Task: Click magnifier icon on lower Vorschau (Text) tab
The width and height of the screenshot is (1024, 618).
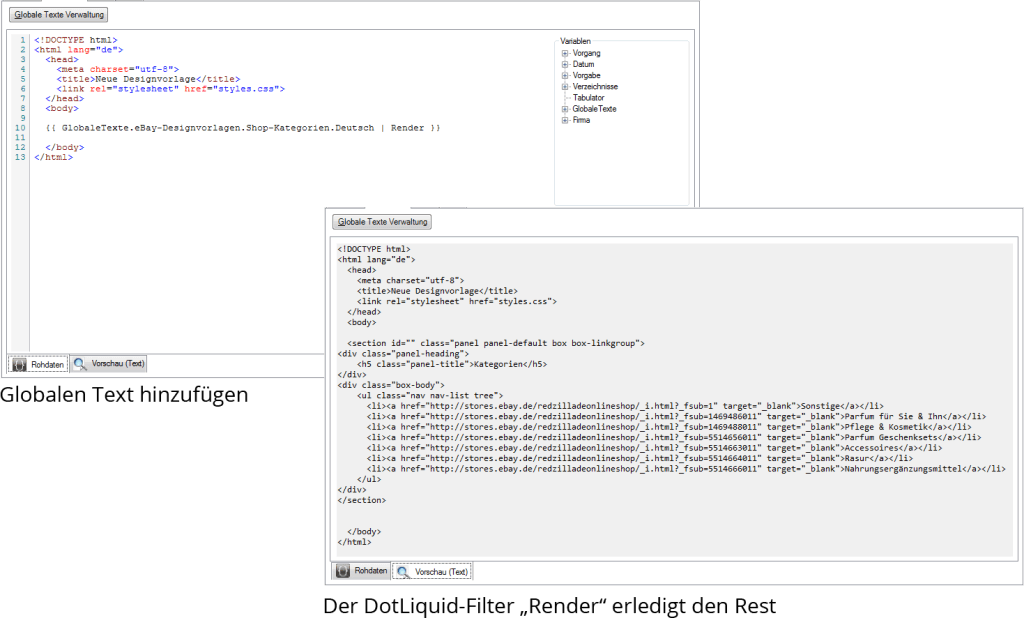Action: pyautogui.click(x=403, y=571)
